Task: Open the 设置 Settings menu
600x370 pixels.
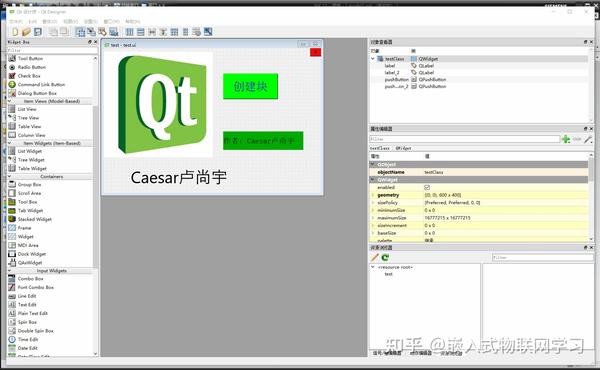Action: 91,21
